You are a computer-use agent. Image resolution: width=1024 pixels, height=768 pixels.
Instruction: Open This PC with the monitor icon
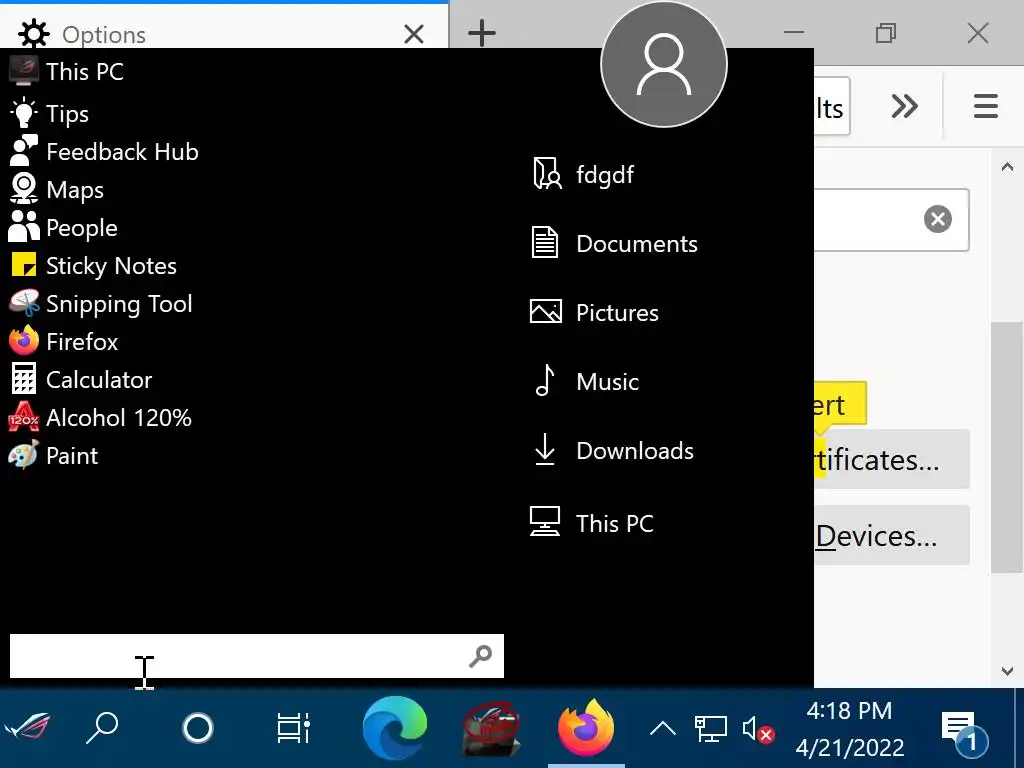[x=592, y=522]
